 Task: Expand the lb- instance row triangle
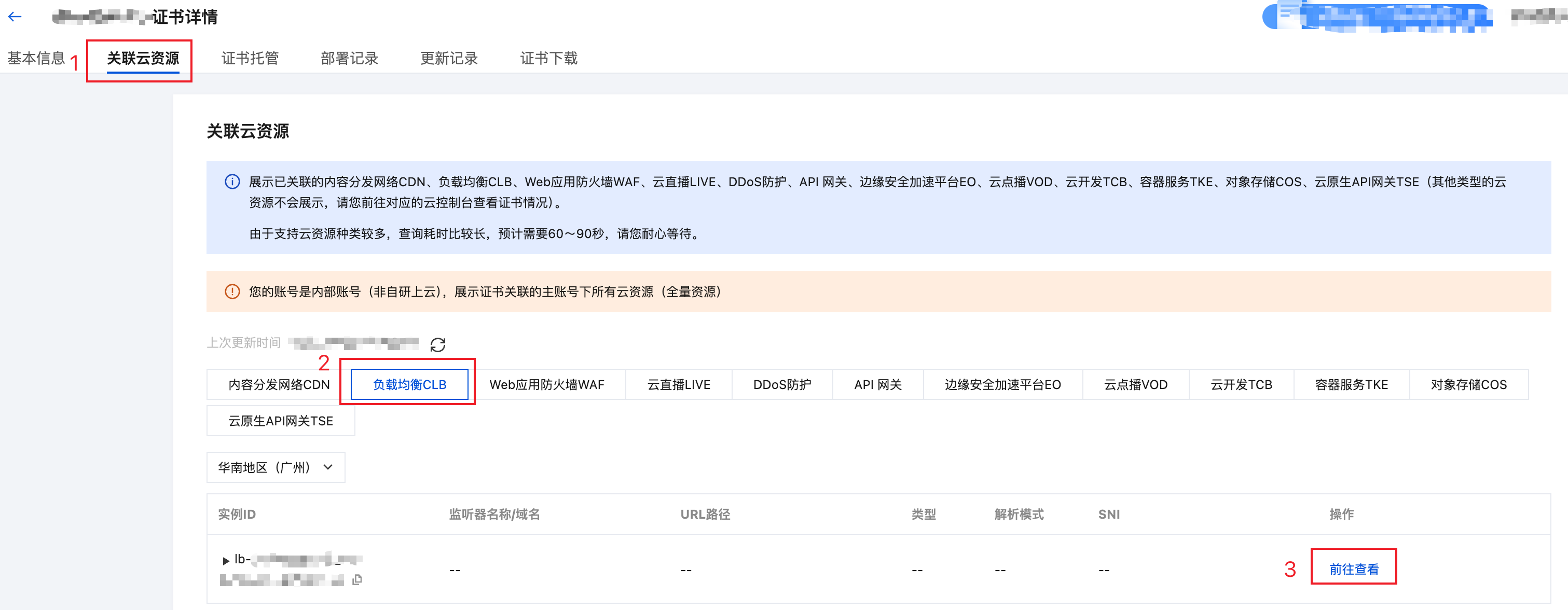[x=226, y=560]
